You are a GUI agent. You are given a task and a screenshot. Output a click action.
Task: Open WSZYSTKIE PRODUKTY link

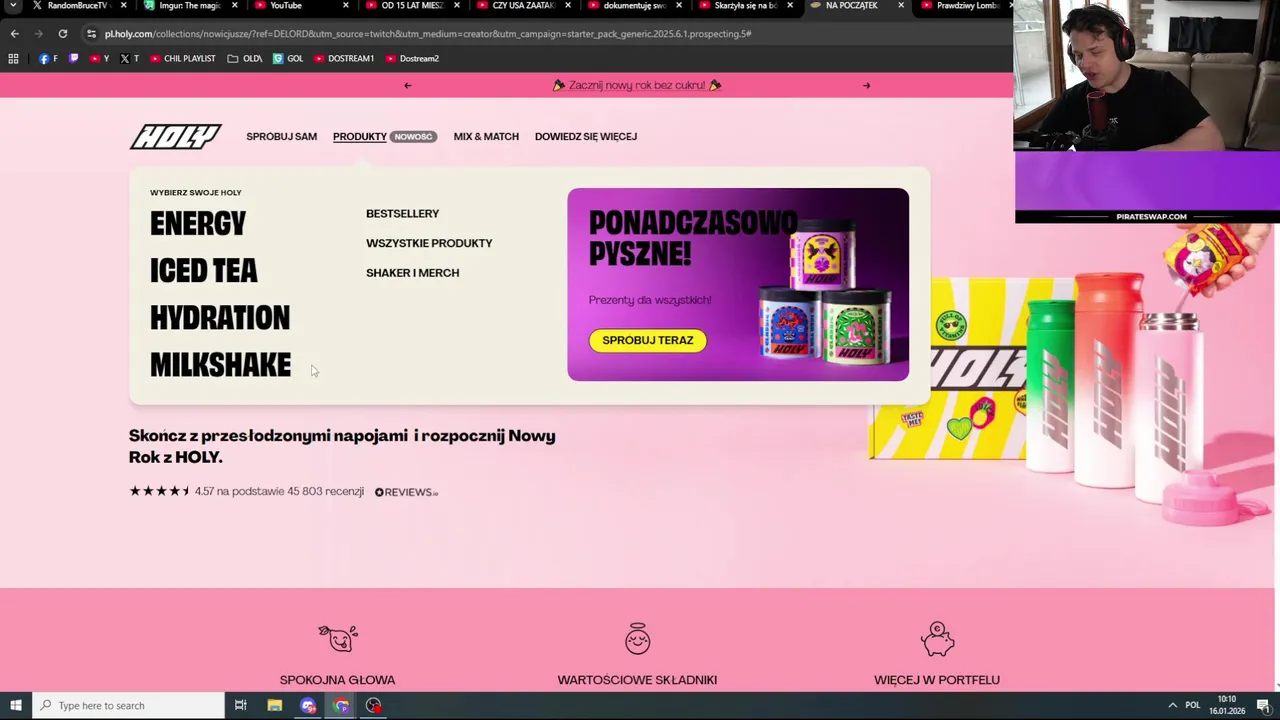click(429, 243)
